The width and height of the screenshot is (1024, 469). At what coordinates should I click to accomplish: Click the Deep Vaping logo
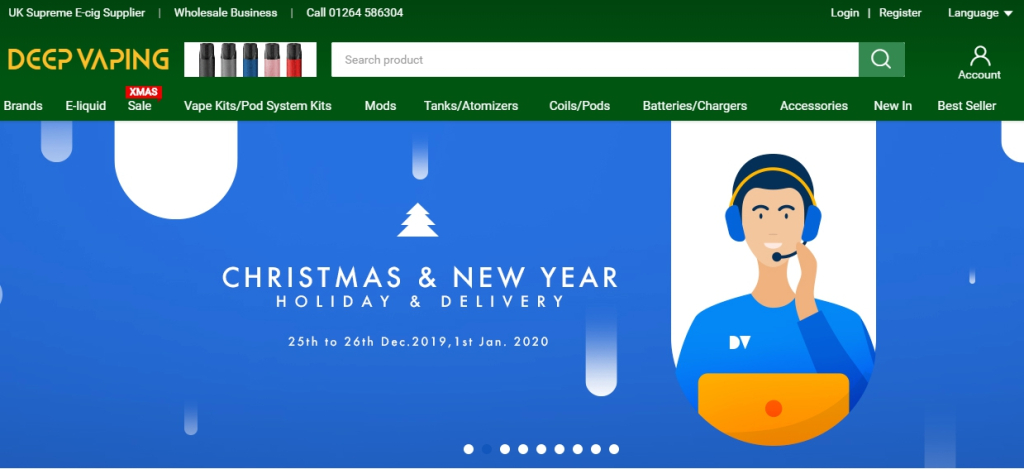click(88, 59)
